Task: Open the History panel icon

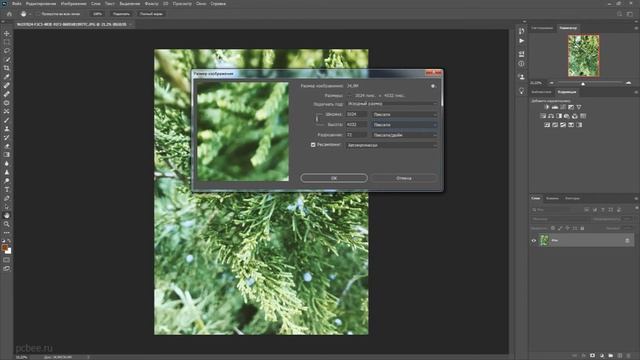Action: click(x=521, y=31)
